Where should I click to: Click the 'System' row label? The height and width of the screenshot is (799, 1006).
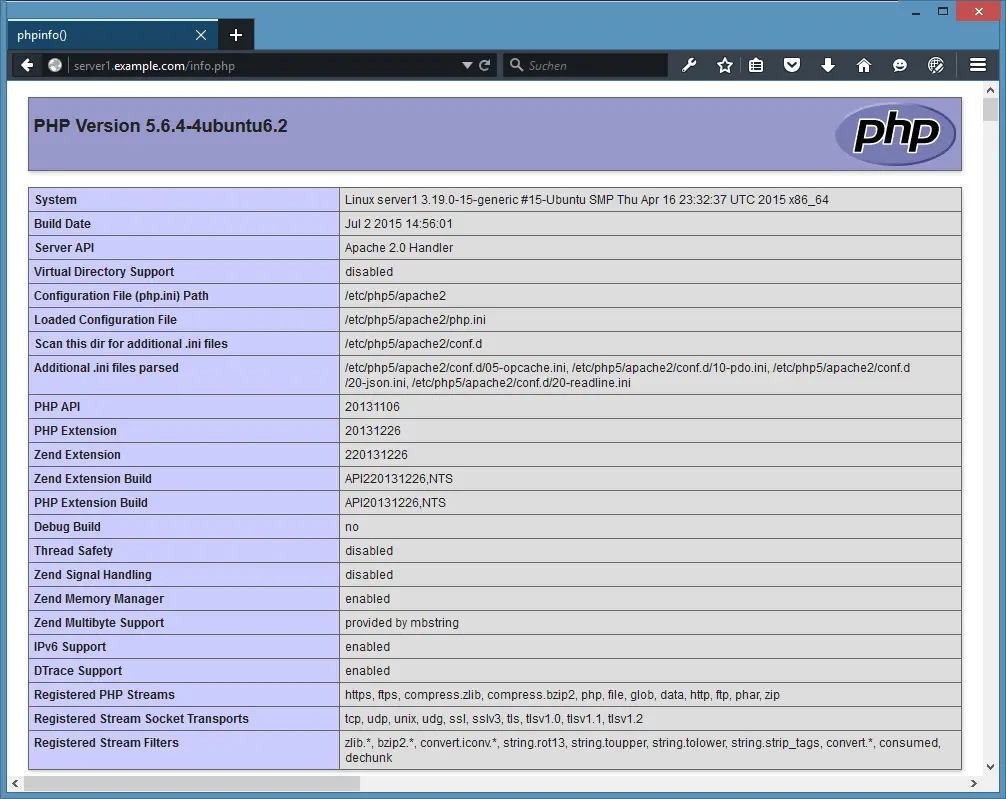(x=55, y=200)
